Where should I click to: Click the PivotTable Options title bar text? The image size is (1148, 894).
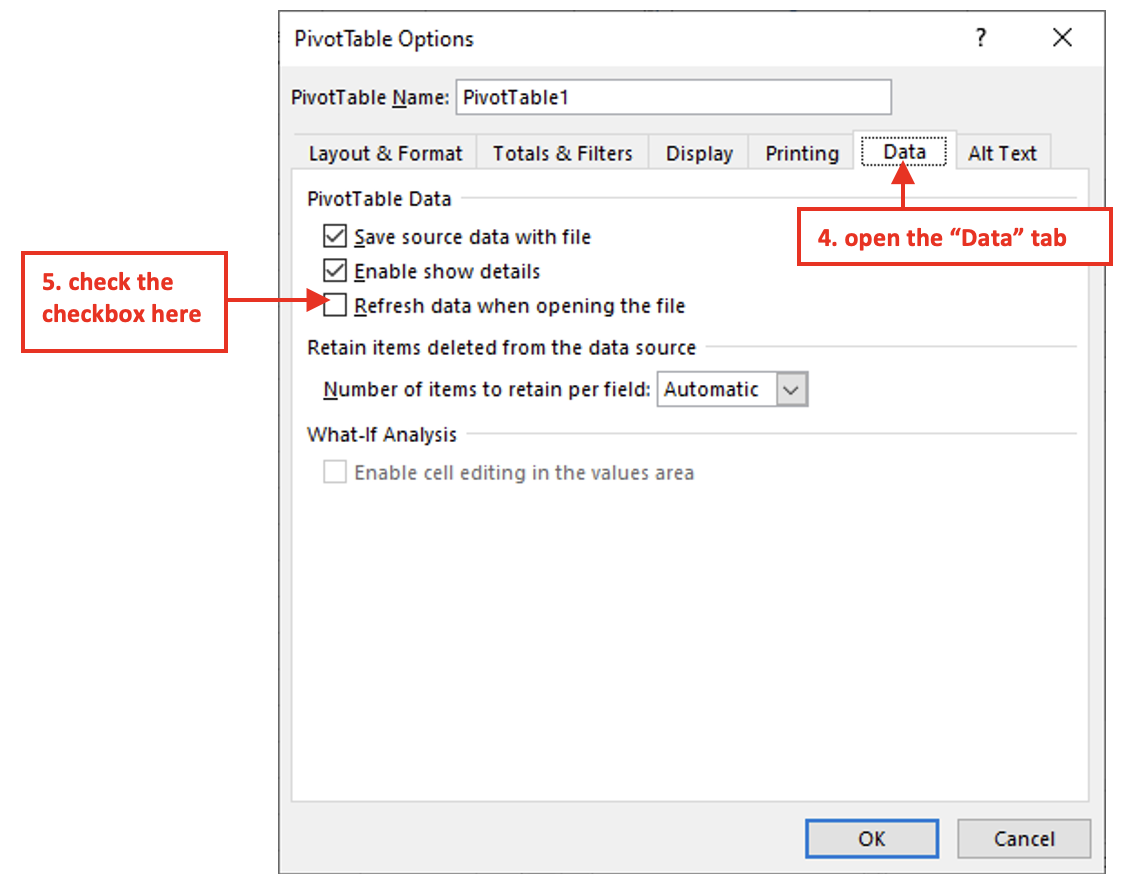click(384, 39)
